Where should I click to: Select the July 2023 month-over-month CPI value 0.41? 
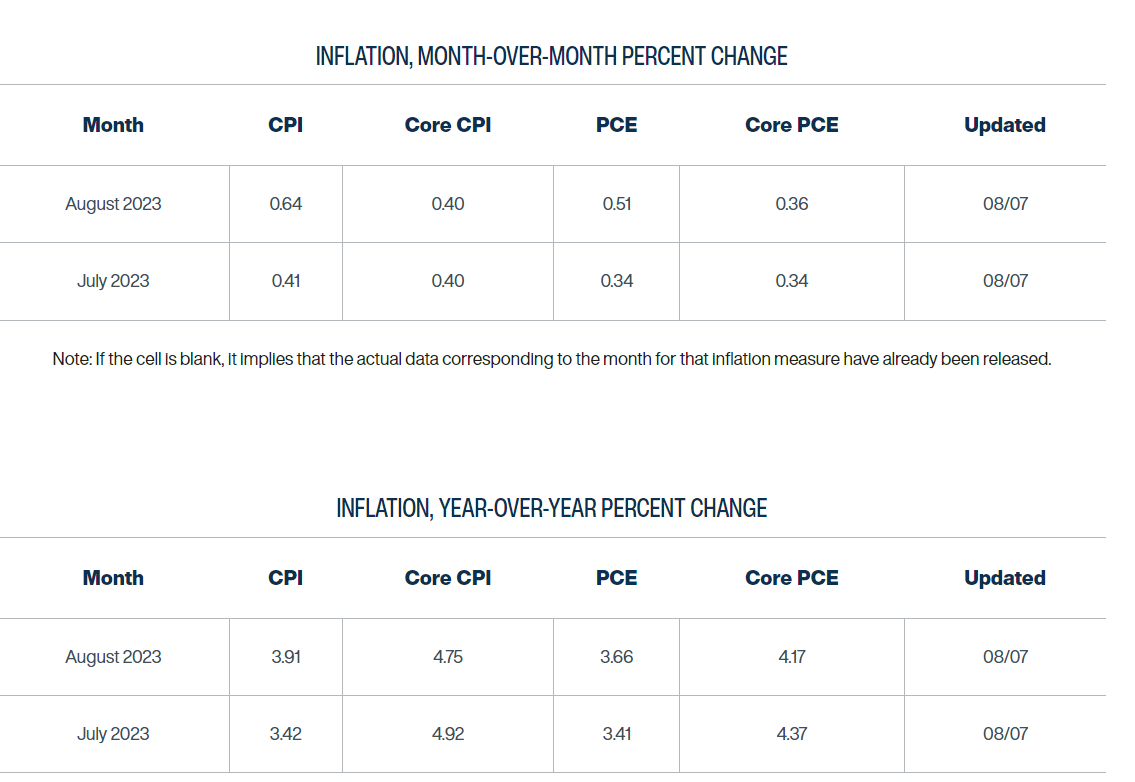pyautogui.click(x=286, y=281)
